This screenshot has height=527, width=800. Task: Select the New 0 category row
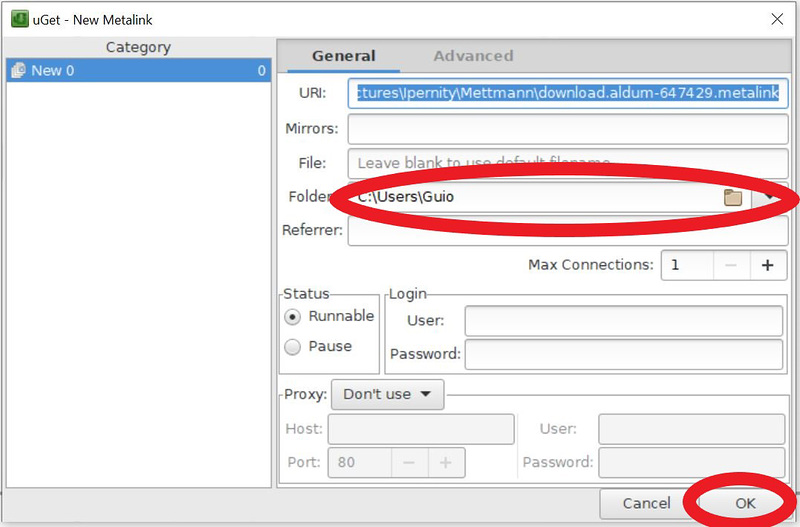pyautogui.click(x=138, y=70)
